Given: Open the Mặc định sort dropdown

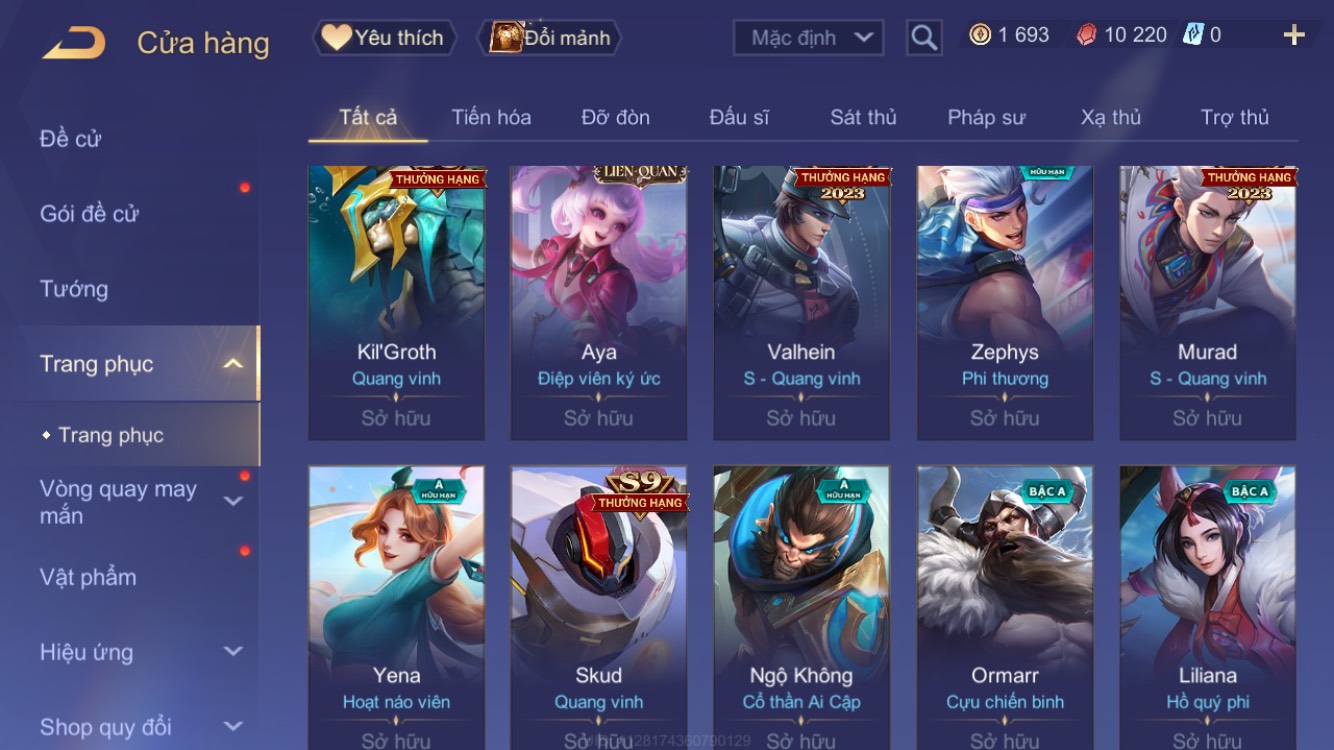Looking at the screenshot, I should pyautogui.click(x=808, y=38).
